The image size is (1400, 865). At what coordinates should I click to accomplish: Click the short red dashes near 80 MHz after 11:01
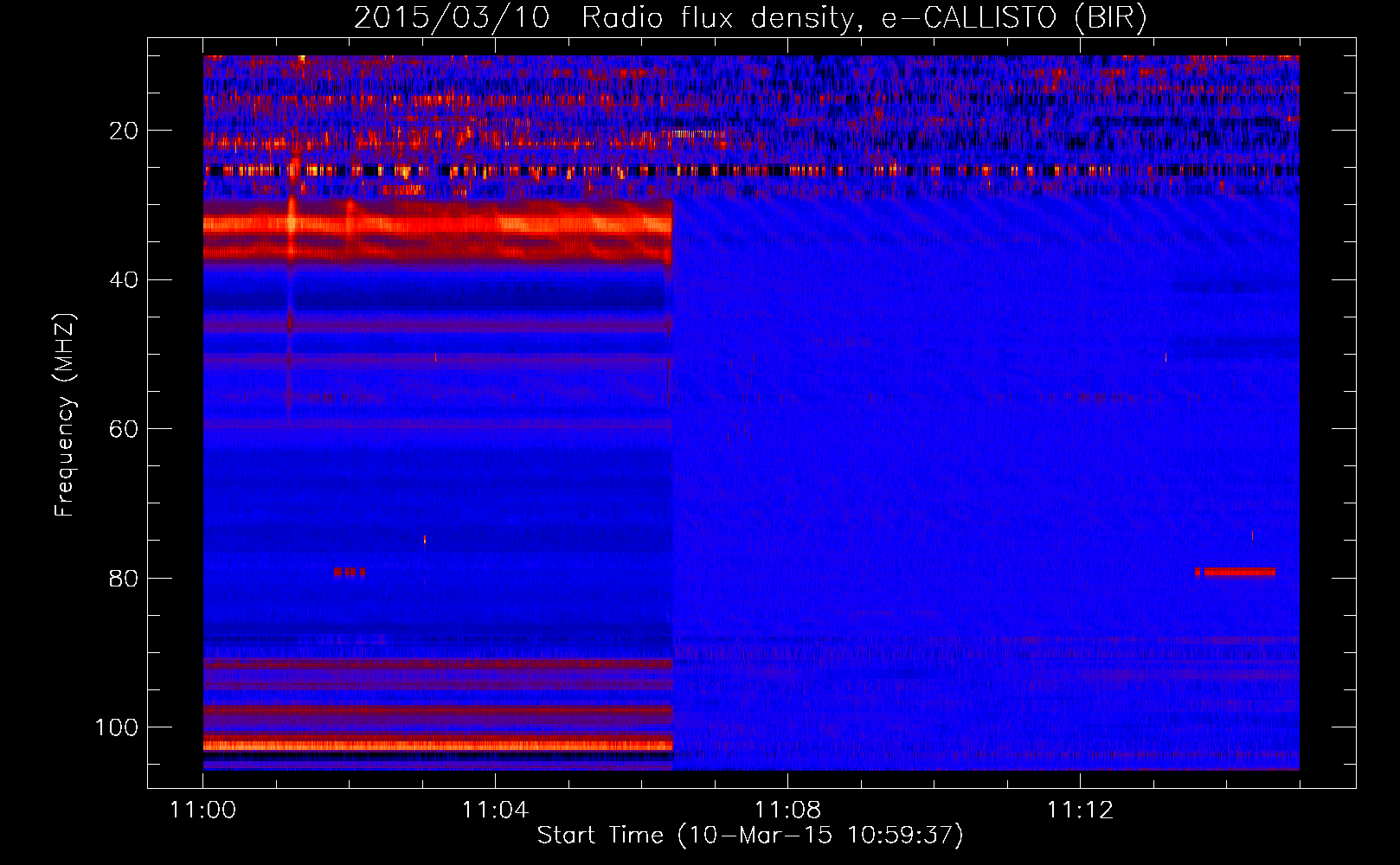coord(350,572)
